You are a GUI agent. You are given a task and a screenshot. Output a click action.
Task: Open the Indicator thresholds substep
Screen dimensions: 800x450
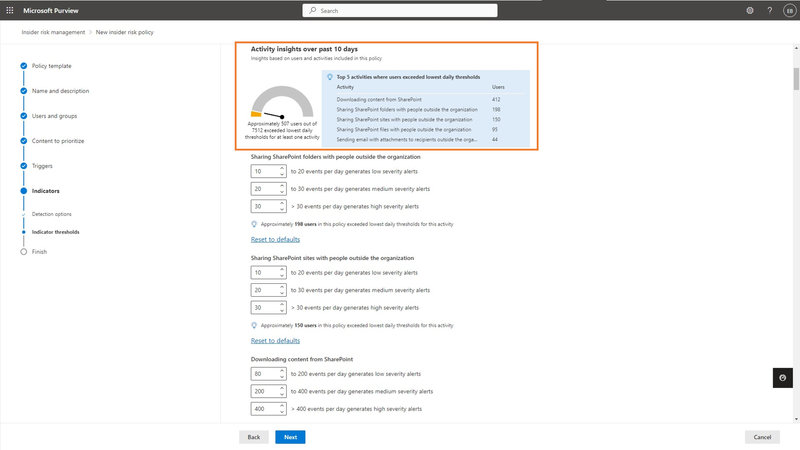55,232
